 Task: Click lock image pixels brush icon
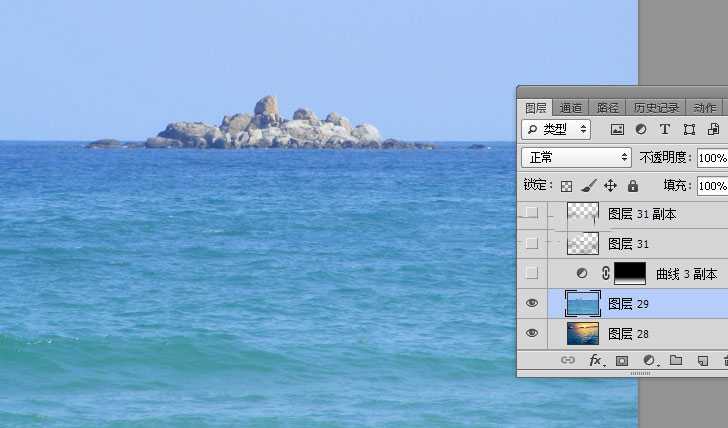[x=589, y=186]
